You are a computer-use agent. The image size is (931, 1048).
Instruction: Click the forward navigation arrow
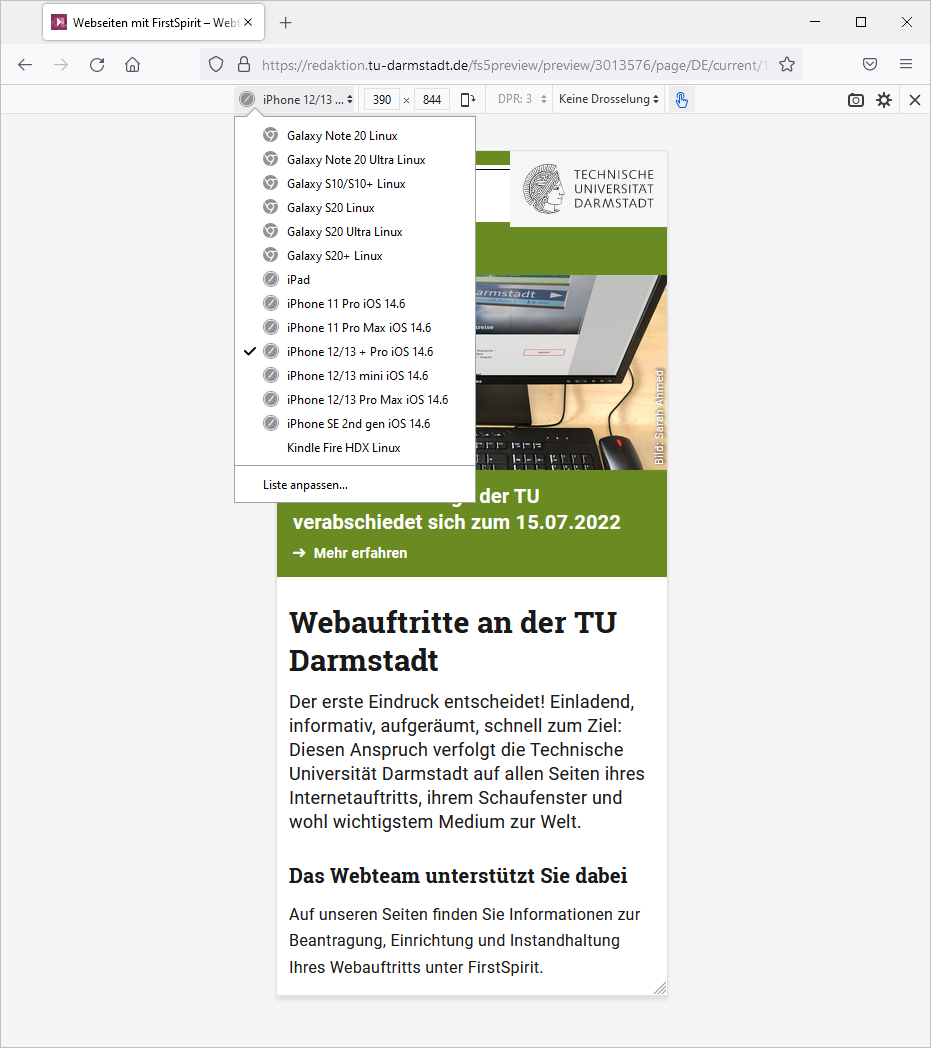tap(61, 65)
